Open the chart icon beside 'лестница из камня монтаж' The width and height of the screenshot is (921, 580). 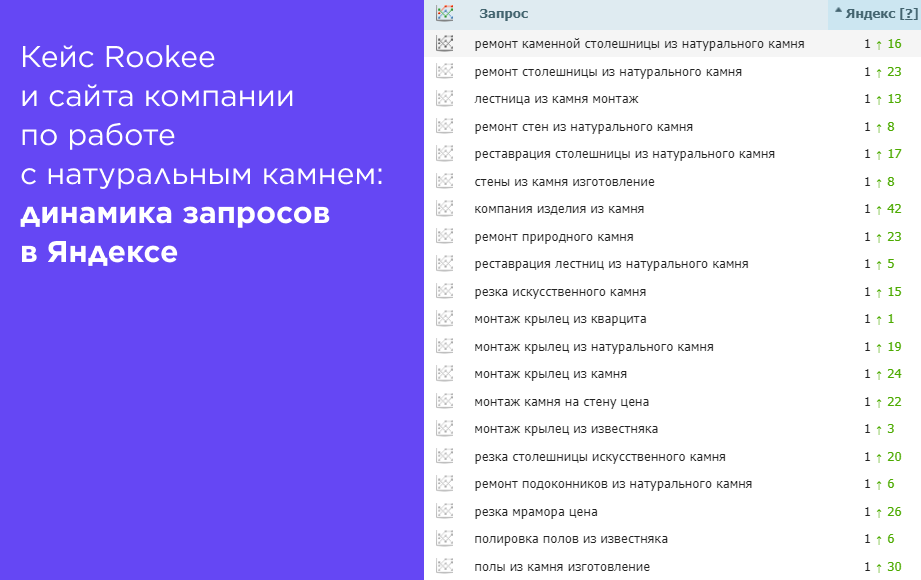point(446,98)
